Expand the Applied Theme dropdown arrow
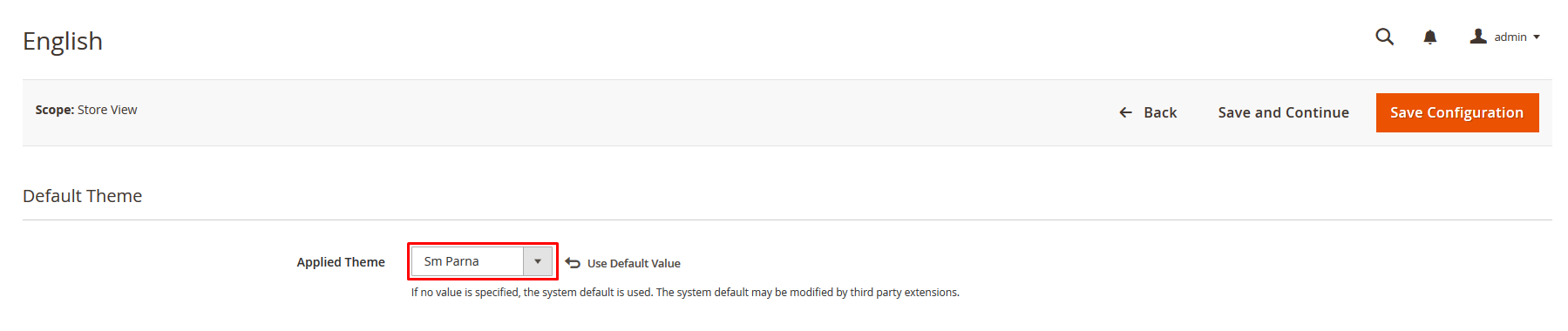The image size is (1568, 331). coord(538,261)
